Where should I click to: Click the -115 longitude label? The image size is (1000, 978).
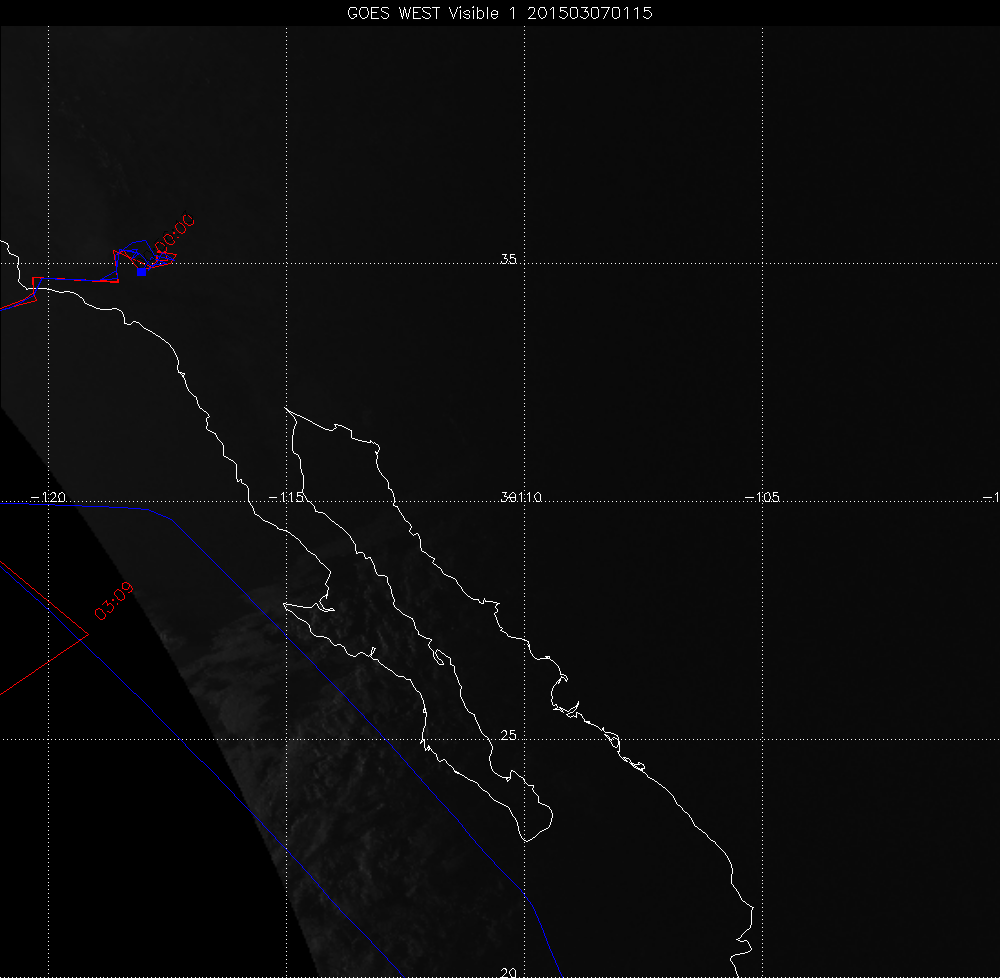coord(287,497)
